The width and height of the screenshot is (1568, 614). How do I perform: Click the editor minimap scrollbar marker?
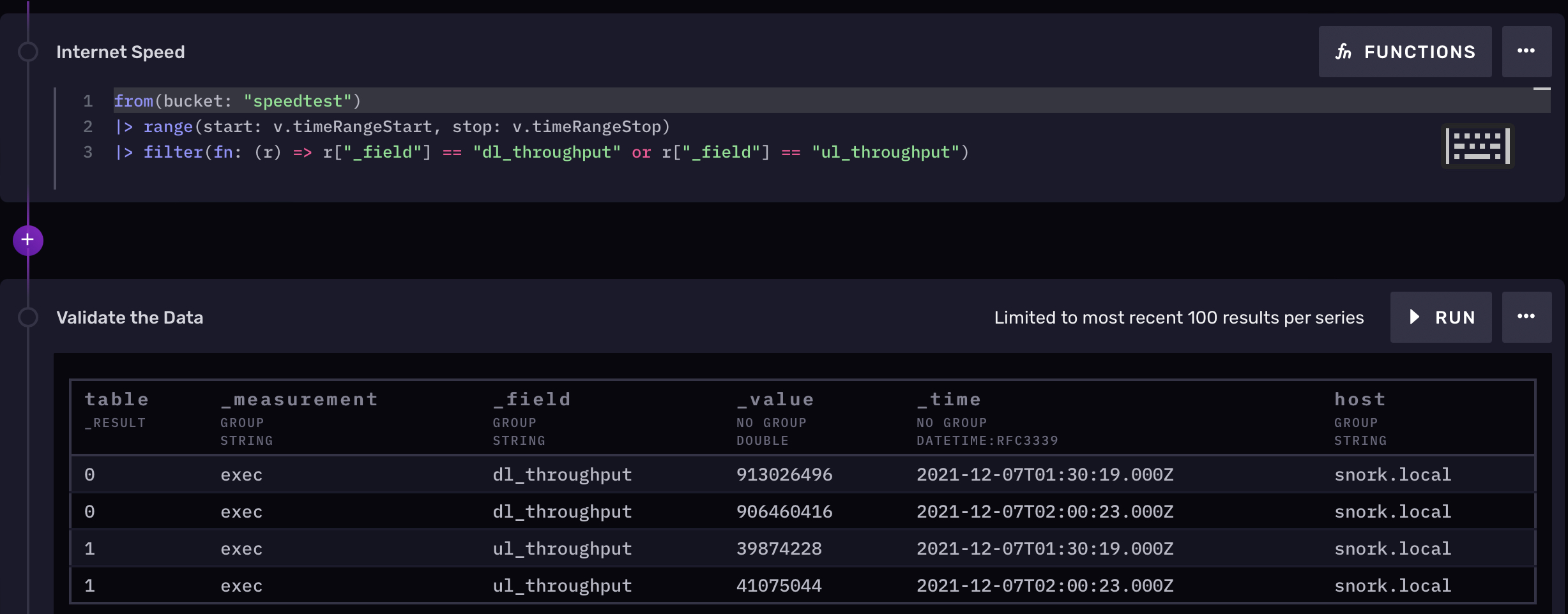tap(1541, 89)
